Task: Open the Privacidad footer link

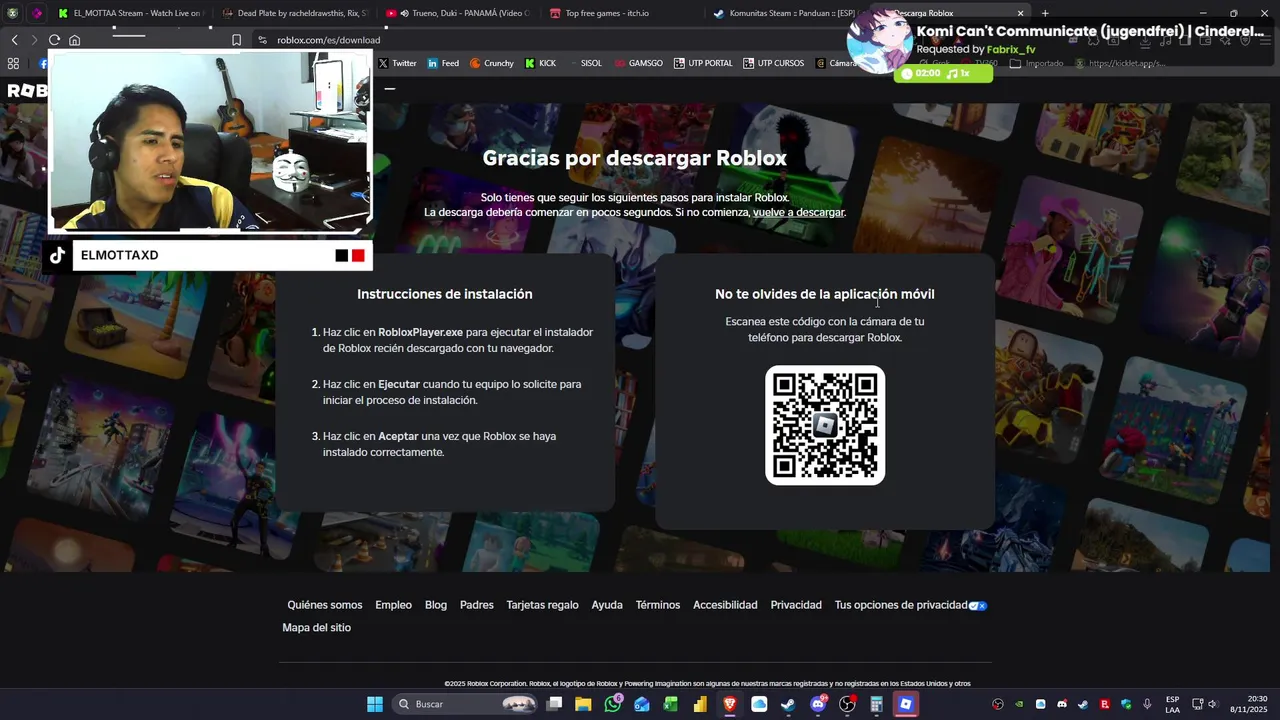Action: coord(796,605)
